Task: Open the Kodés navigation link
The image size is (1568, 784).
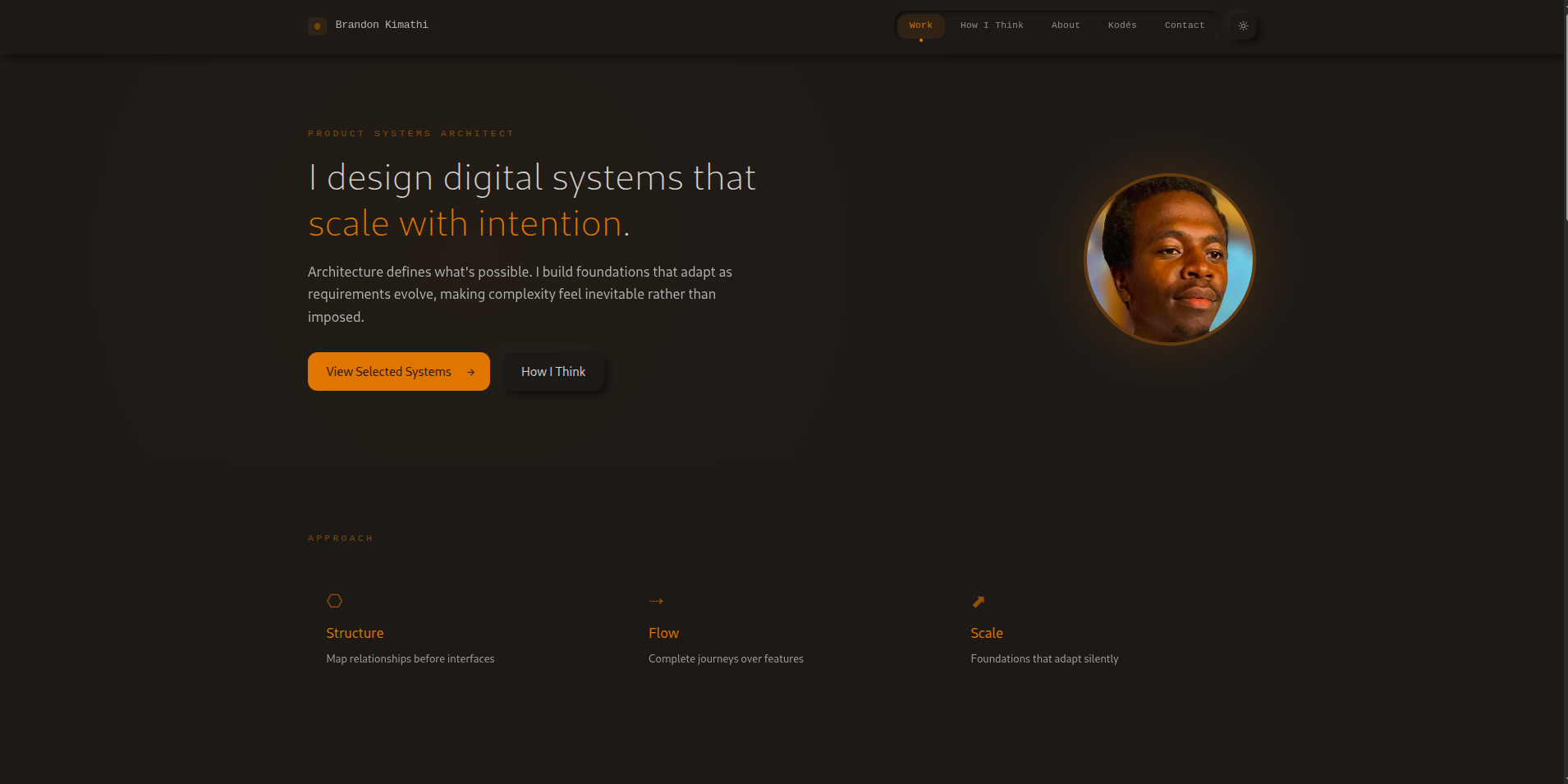Action: pyautogui.click(x=1121, y=25)
